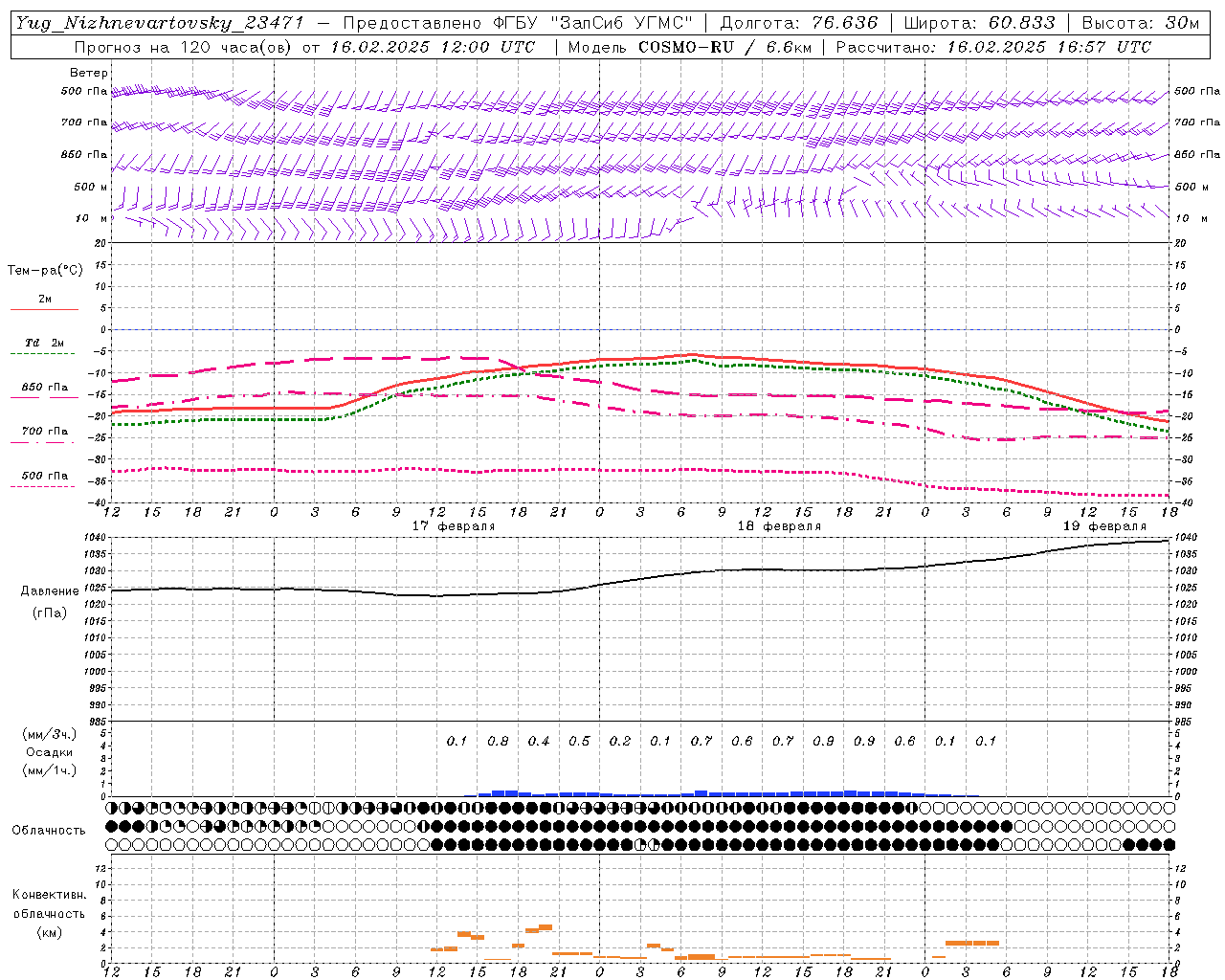Click the 850 гПа temperature legend entry with line sample

tap(44, 391)
